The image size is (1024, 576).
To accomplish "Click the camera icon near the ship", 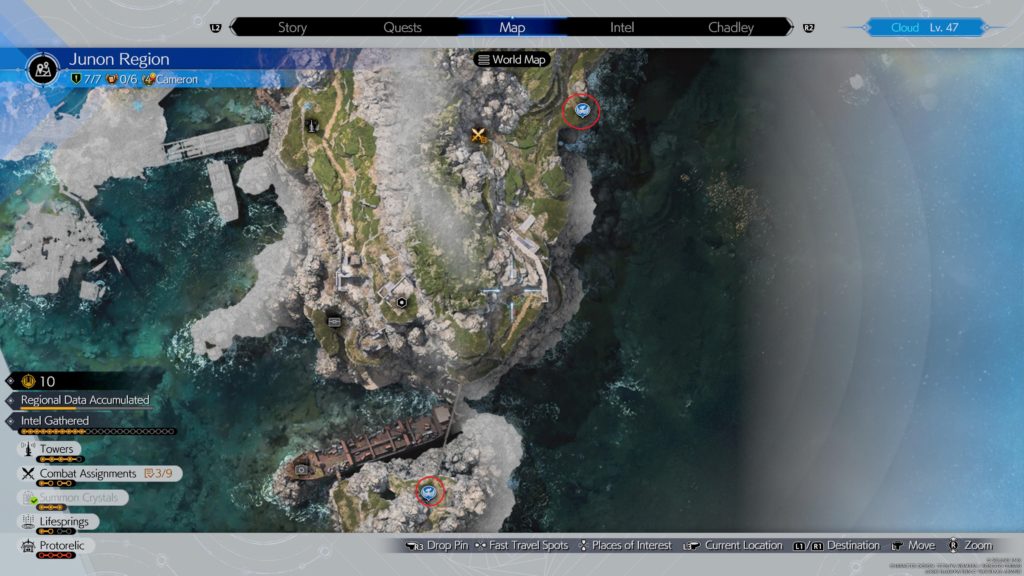I will (300, 469).
